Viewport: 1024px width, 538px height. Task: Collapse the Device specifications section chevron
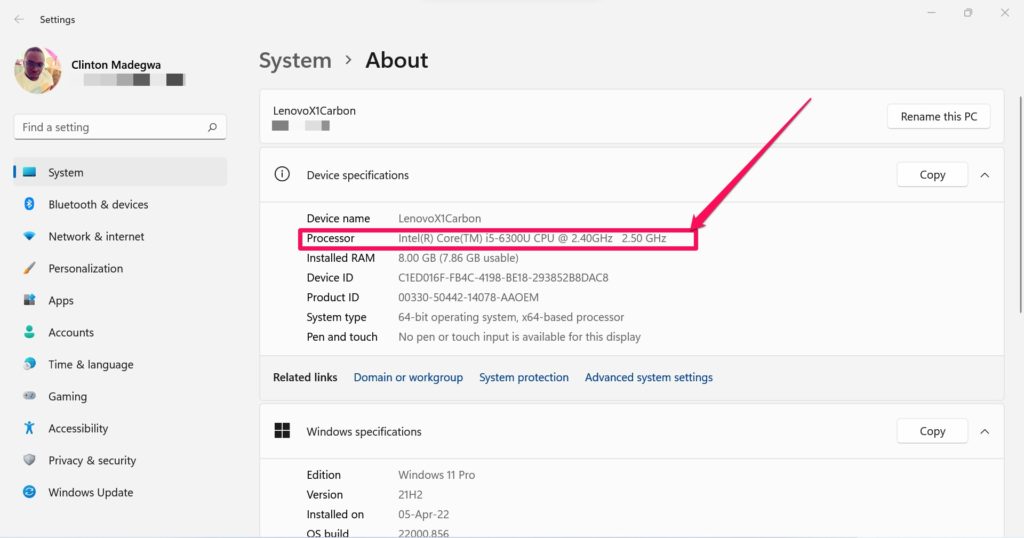click(985, 175)
